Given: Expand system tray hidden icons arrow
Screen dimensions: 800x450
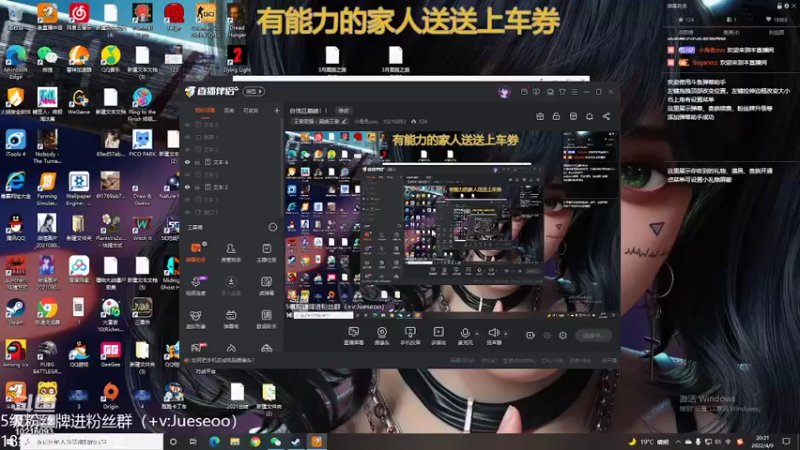Looking at the screenshot, I should pos(678,442).
